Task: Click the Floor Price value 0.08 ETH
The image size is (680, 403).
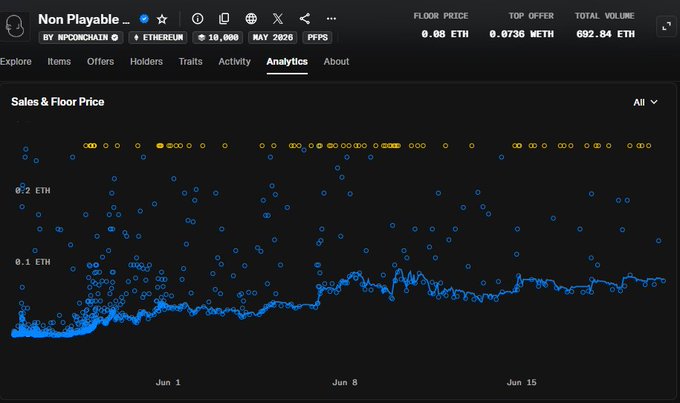Action: [445, 34]
